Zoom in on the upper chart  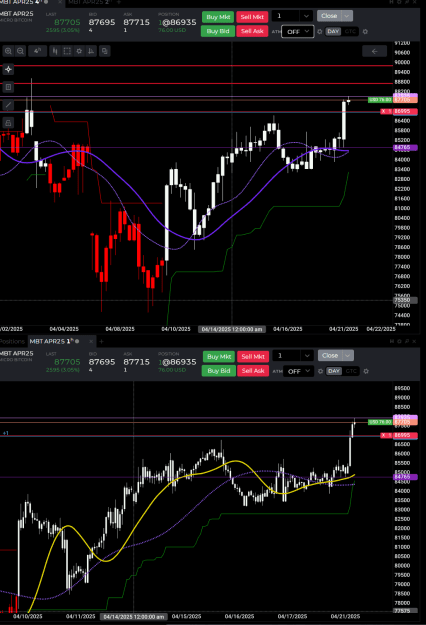[8, 51]
